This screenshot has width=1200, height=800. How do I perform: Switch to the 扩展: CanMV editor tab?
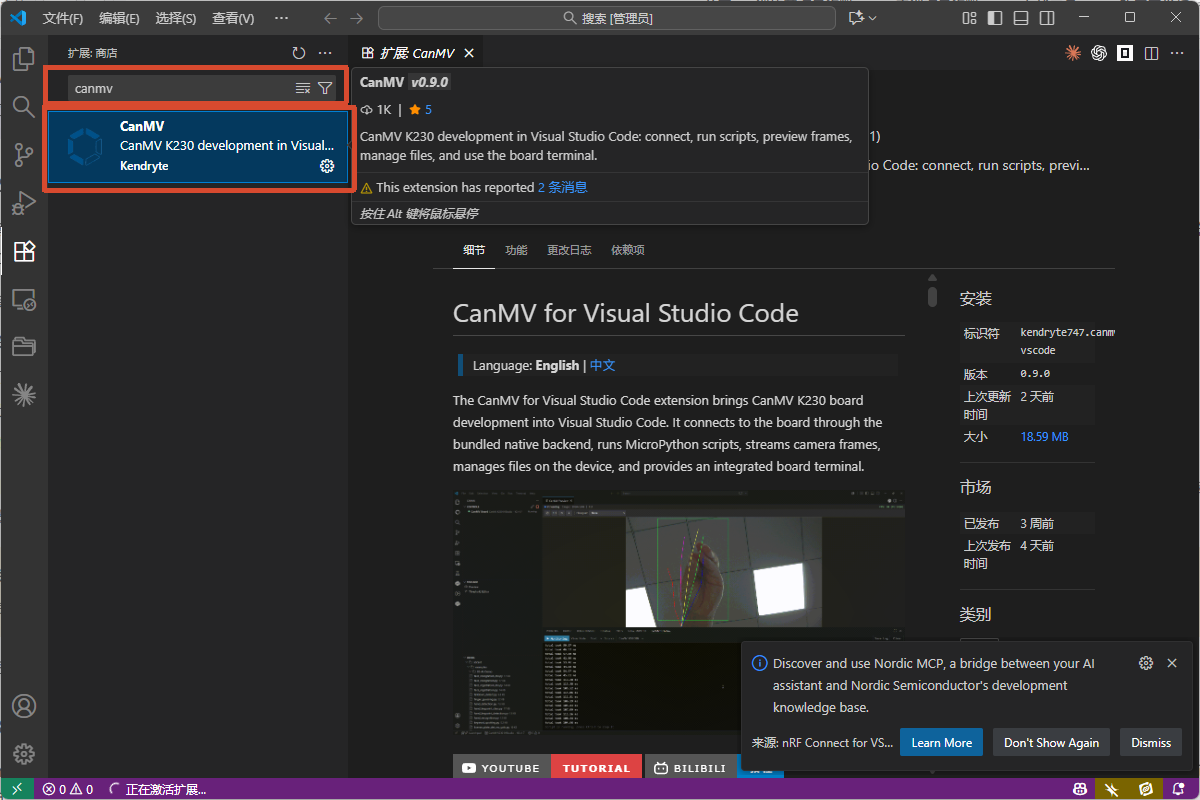pos(417,53)
